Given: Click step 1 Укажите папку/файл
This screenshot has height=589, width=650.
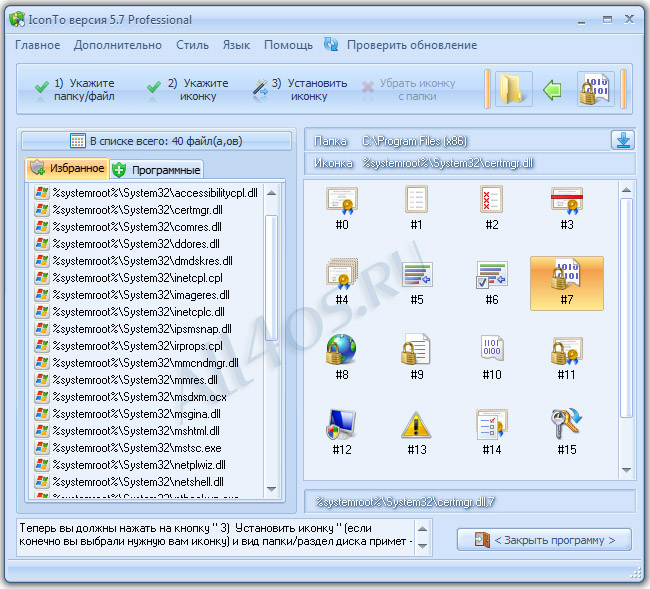Looking at the screenshot, I should (x=75, y=90).
